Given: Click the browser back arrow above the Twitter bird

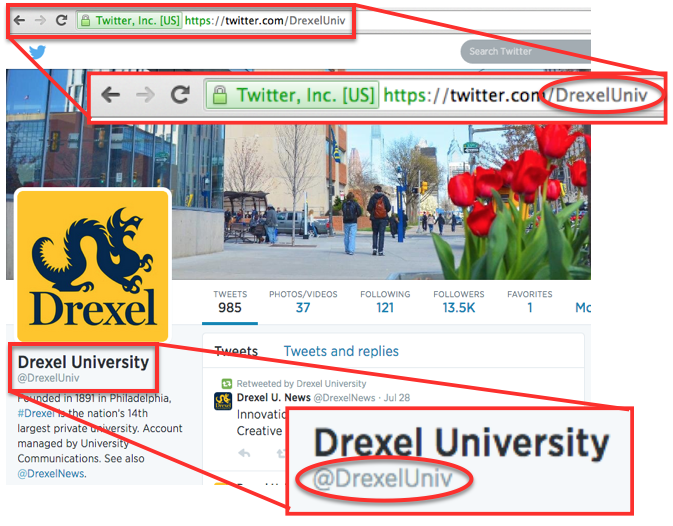Looking at the screenshot, I should pos(19,20).
